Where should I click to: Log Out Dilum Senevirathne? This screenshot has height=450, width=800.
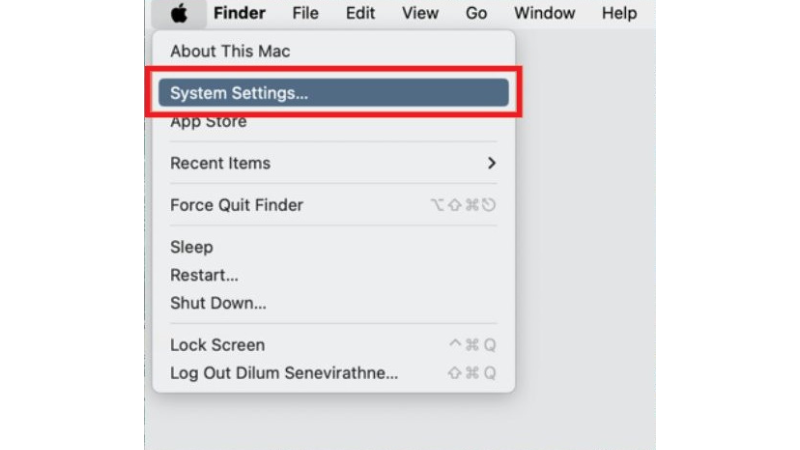pyautogui.click(x=284, y=373)
